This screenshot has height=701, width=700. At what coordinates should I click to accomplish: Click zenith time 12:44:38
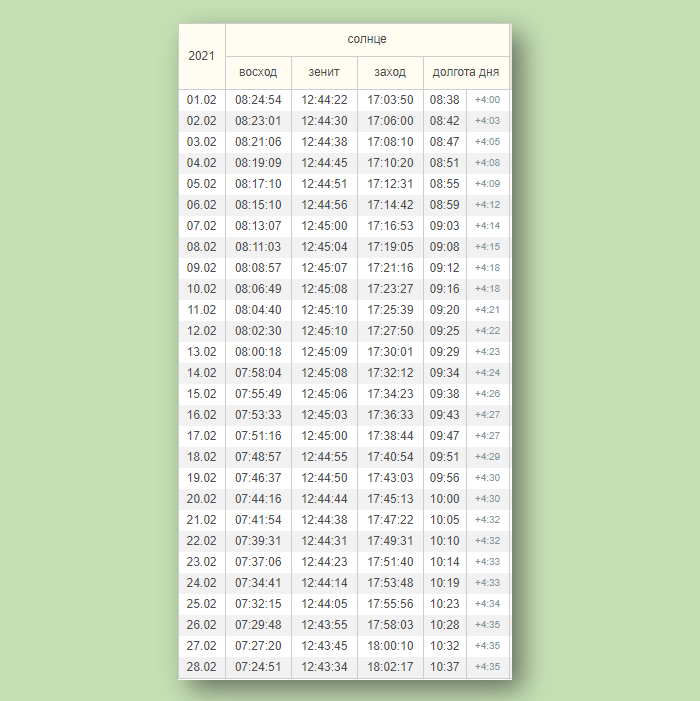(324, 142)
